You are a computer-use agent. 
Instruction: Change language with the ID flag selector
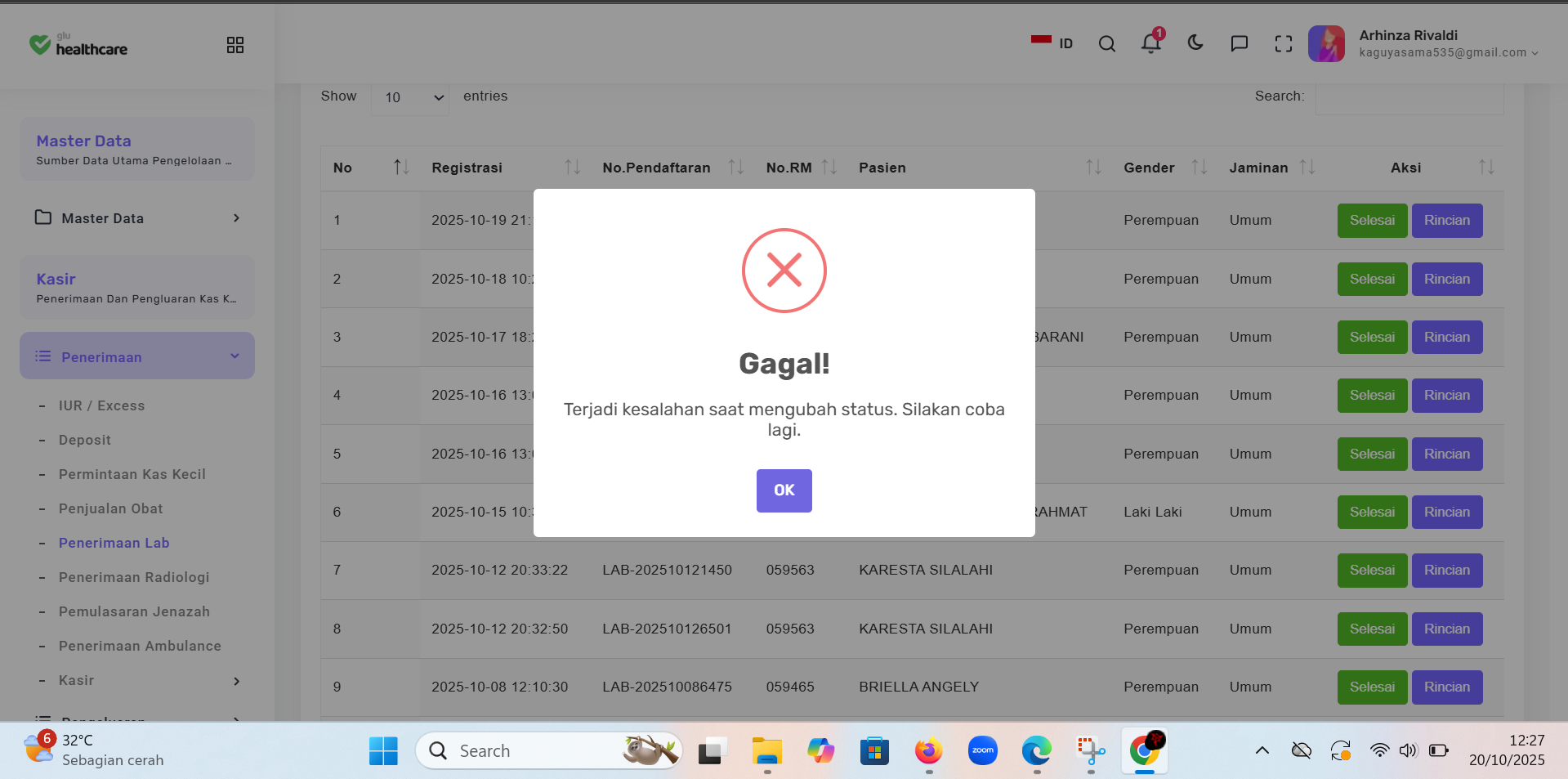coord(1052,43)
